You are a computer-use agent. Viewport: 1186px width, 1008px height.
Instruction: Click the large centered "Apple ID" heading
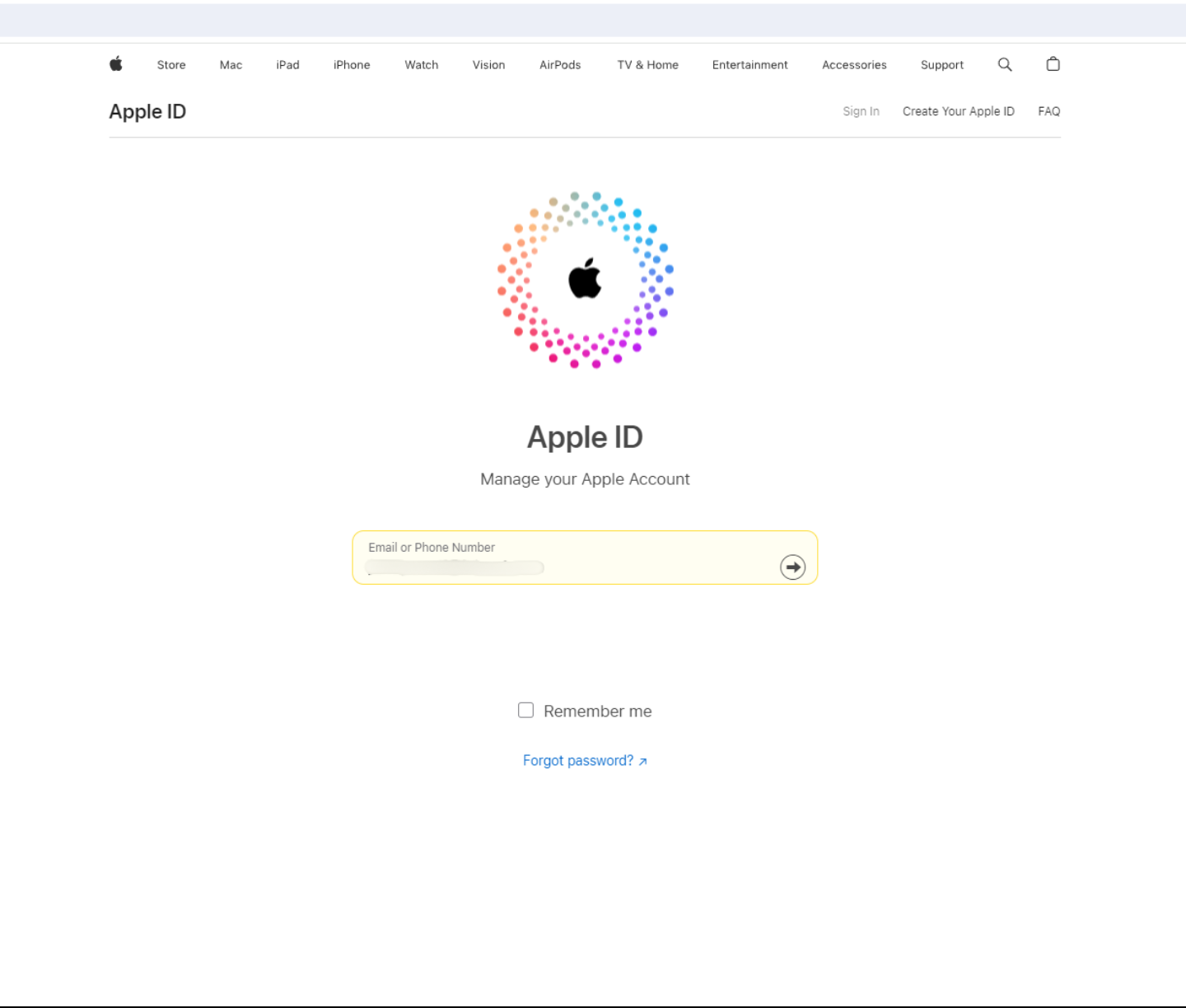(585, 437)
